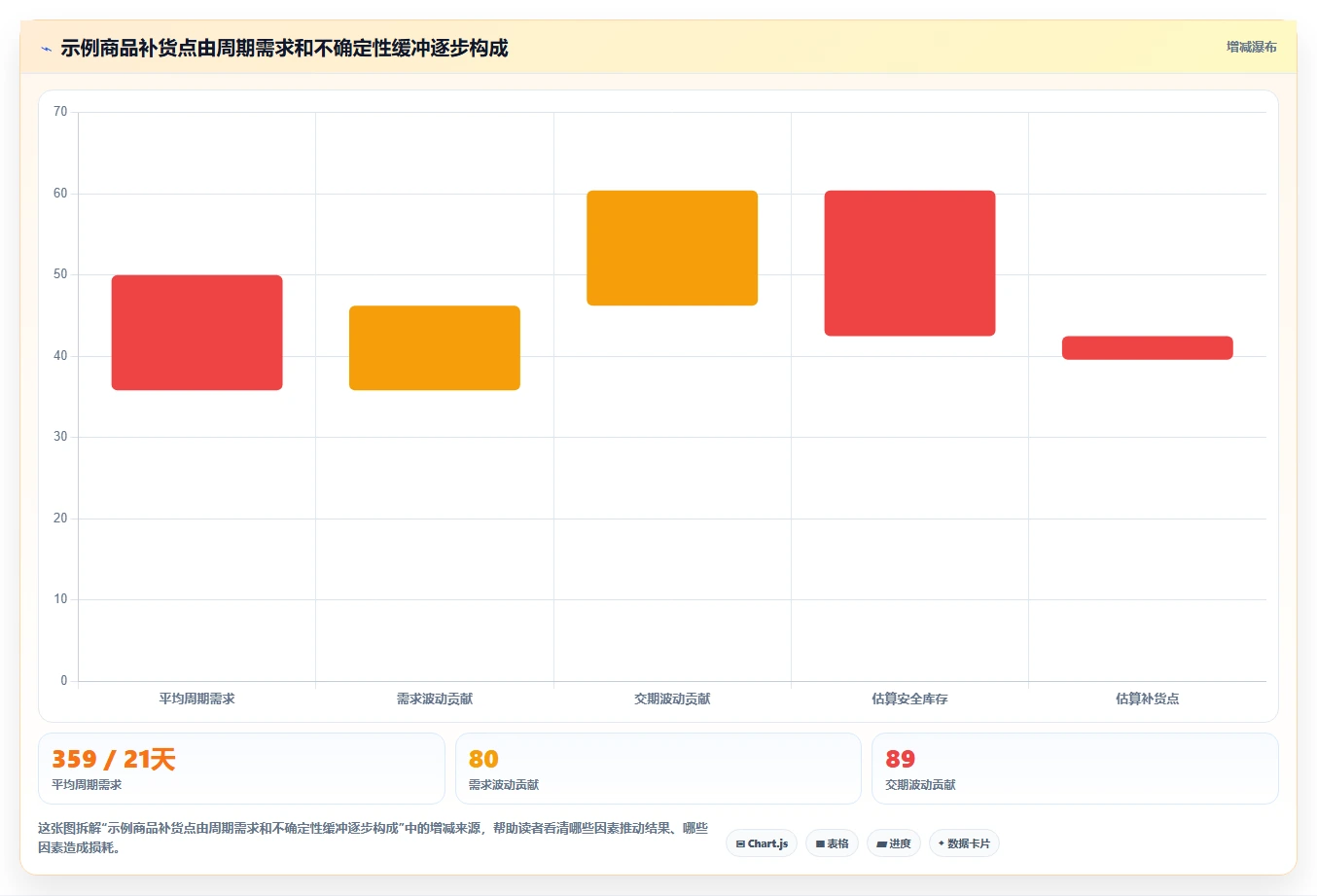Click y-axis tick value 60
The width and height of the screenshot is (1317, 896).
pyautogui.click(x=60, y=194)
